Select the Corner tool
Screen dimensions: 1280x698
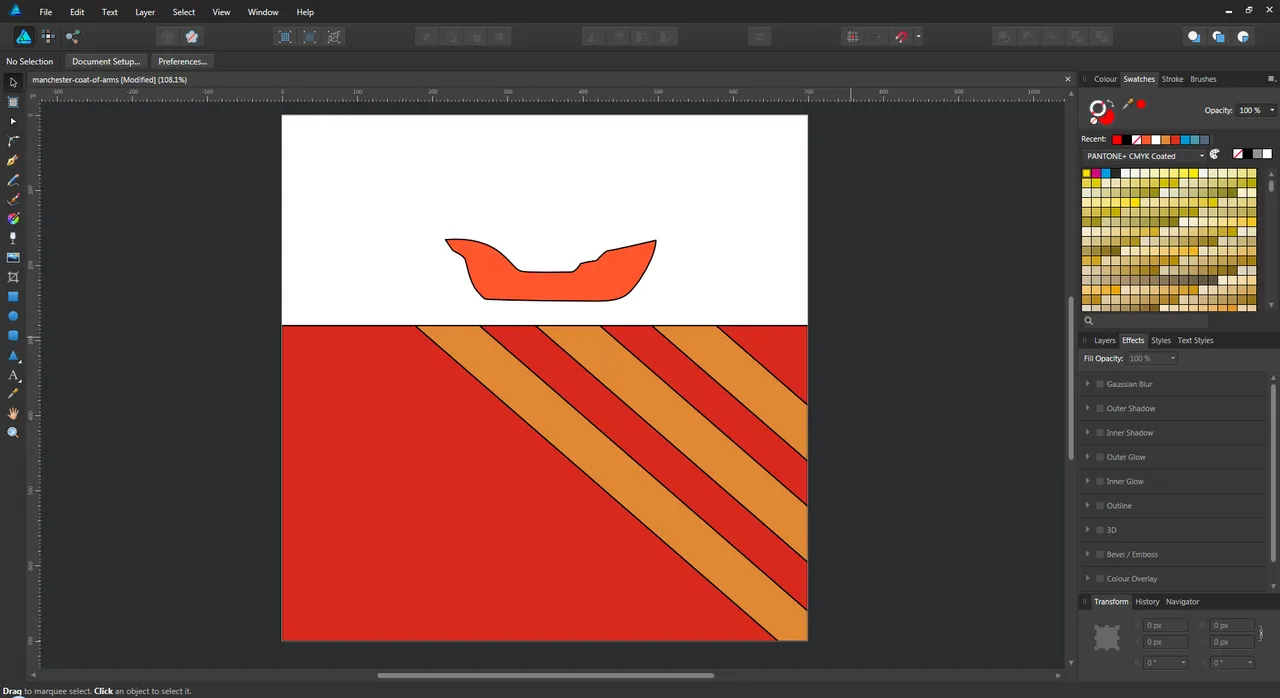pyautogui.click(x=13, y=141)
